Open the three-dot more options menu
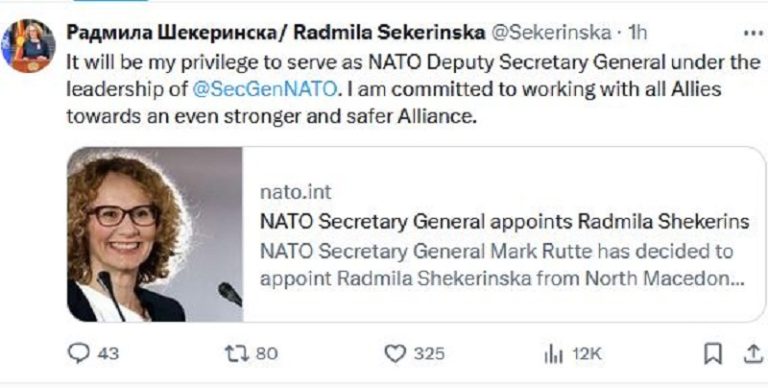 coord(752,33)
